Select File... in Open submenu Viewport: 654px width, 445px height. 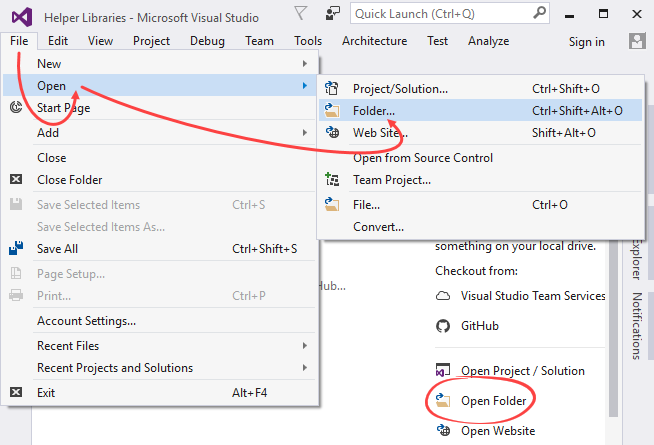(x=480, y=205)
